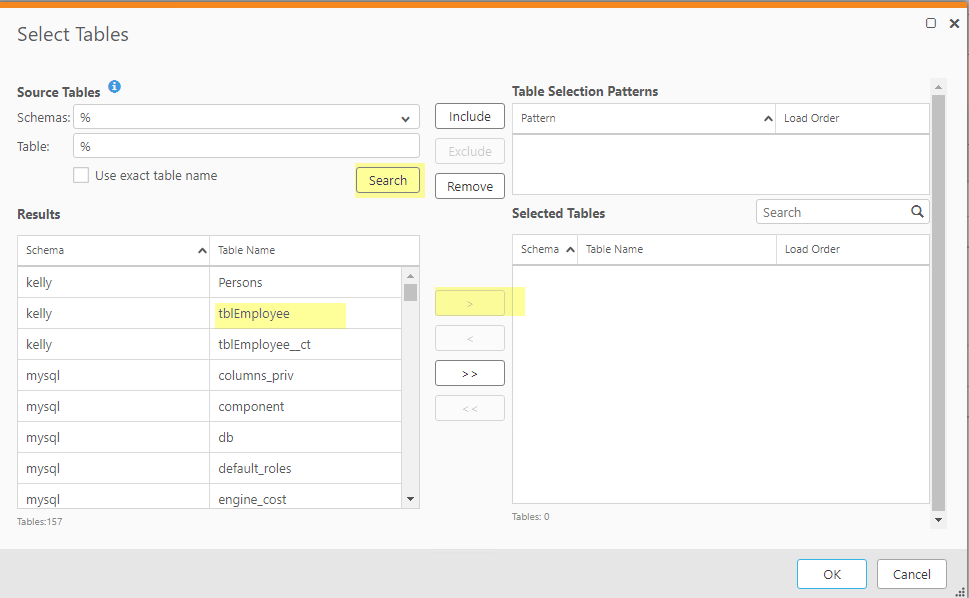969x598 pixels.
Task: Open the Schemas dropdown
Action: [405, 118]
